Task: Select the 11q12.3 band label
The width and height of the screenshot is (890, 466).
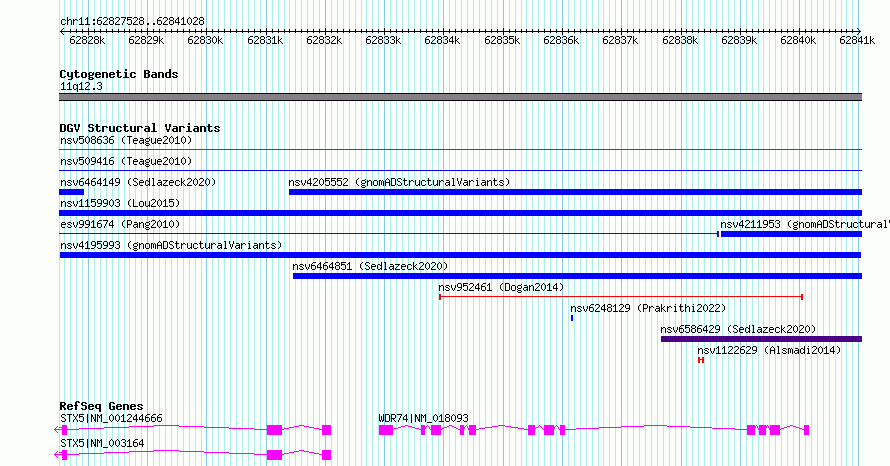Action: (x=81, y=86)
